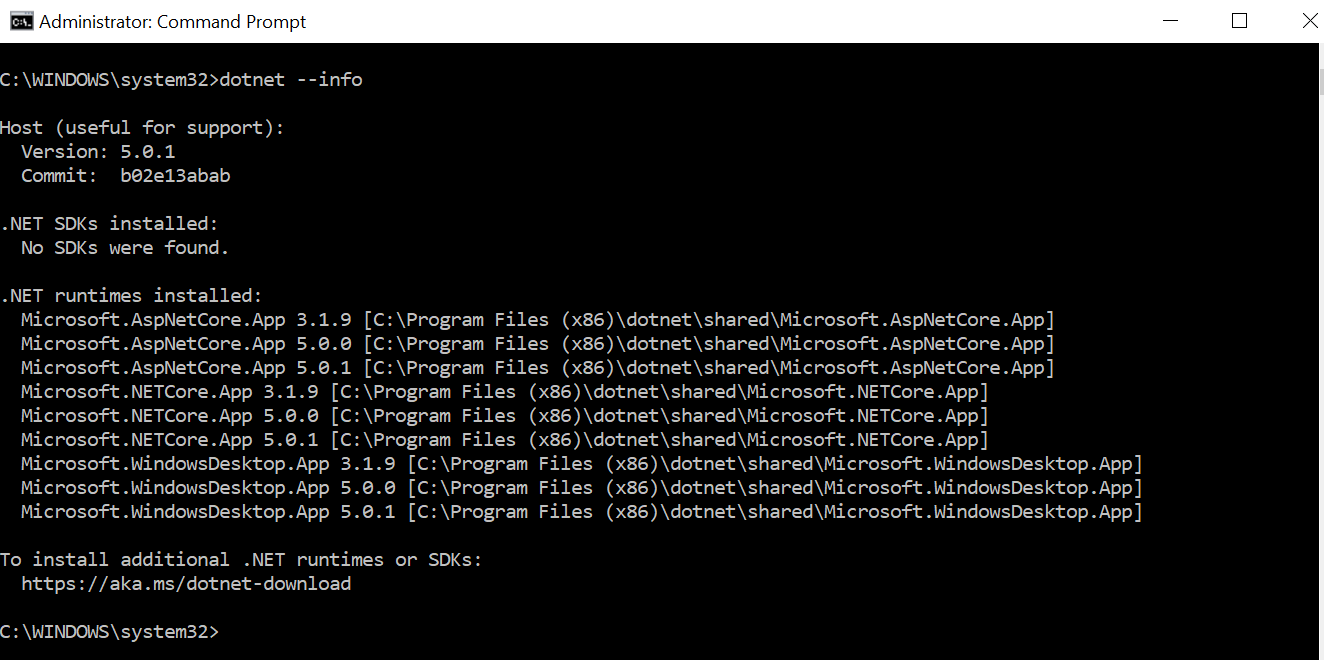Click the minimize icon
This screenshot has height=660, width=1324.
pyautogui.click(x=1170, y=20)
